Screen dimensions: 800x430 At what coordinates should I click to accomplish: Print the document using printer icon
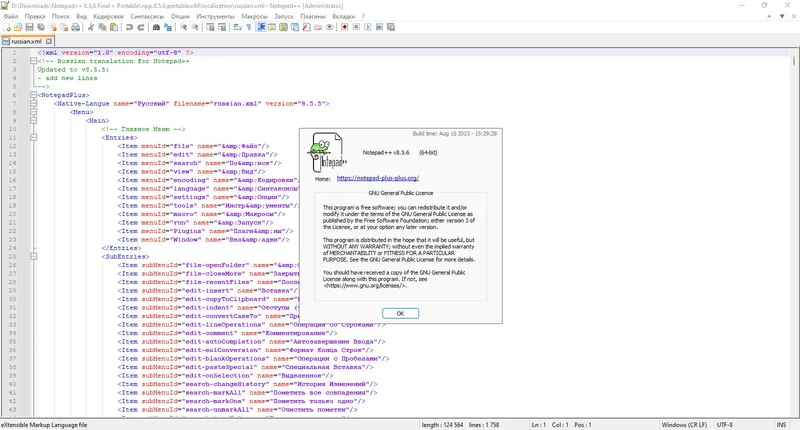pyautogui.click(x=76, y=27)
